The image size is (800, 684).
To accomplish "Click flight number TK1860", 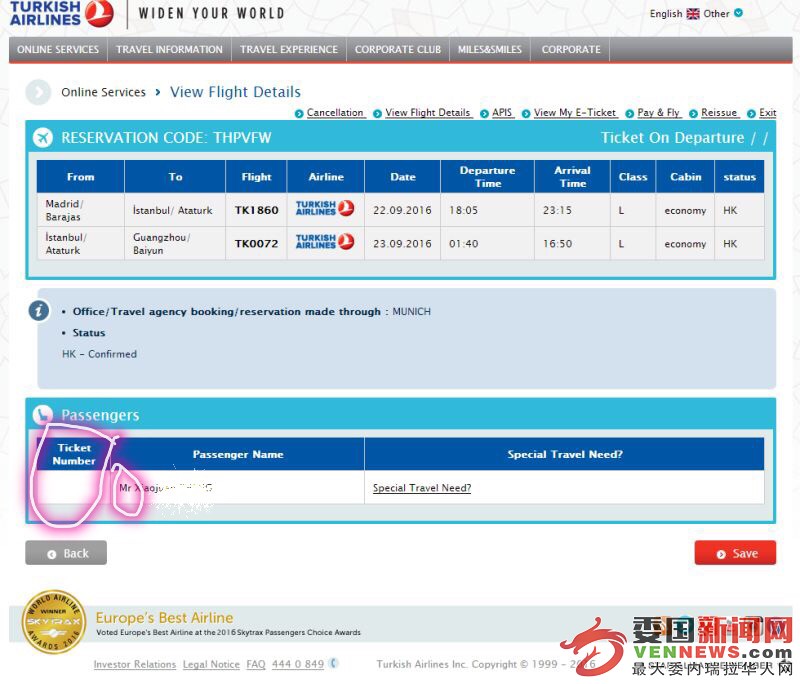I will click(257, 210).
